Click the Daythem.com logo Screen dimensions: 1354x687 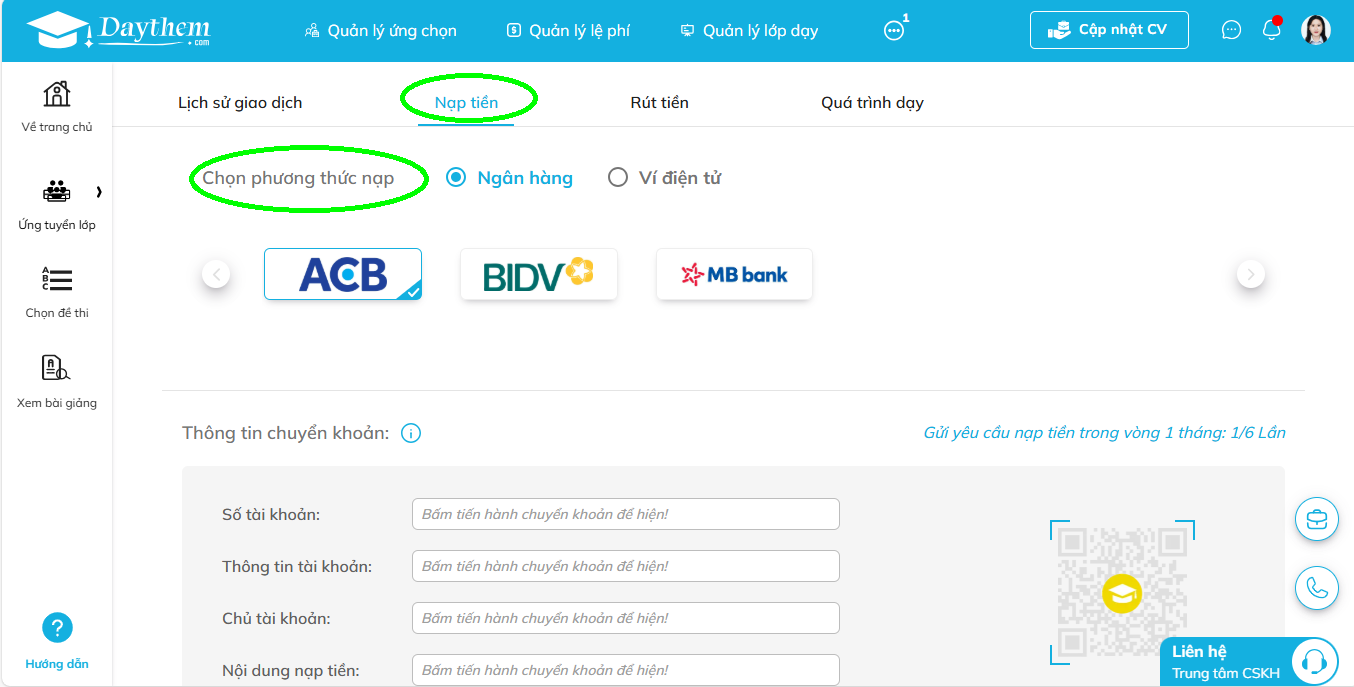click(x=119, y=30)
